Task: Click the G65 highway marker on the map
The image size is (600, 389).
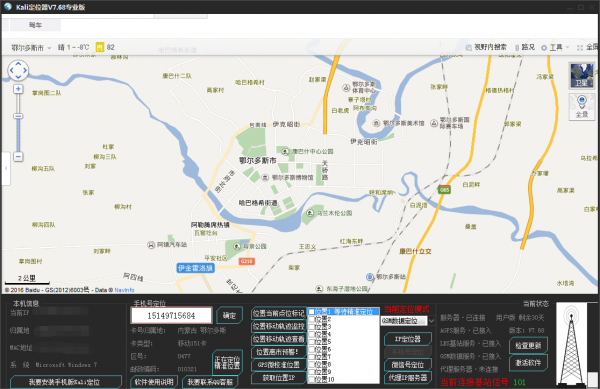Action: tap(444, 190)
